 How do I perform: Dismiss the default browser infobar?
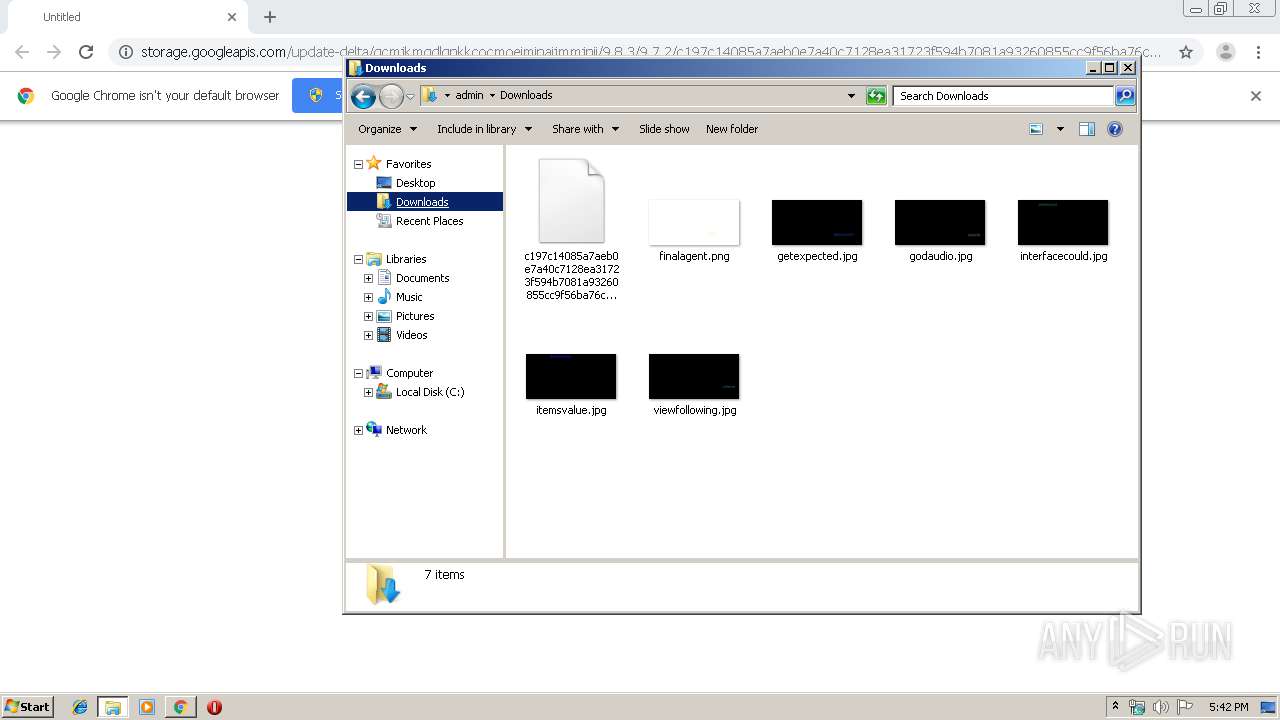[x=1256, y=96]
